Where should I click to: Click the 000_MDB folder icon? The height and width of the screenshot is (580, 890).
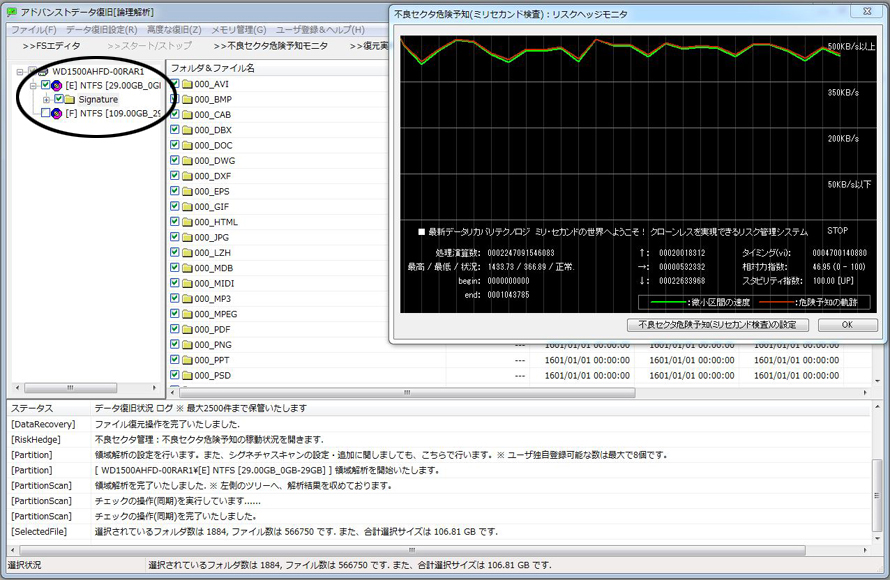[x=187, y=268]
